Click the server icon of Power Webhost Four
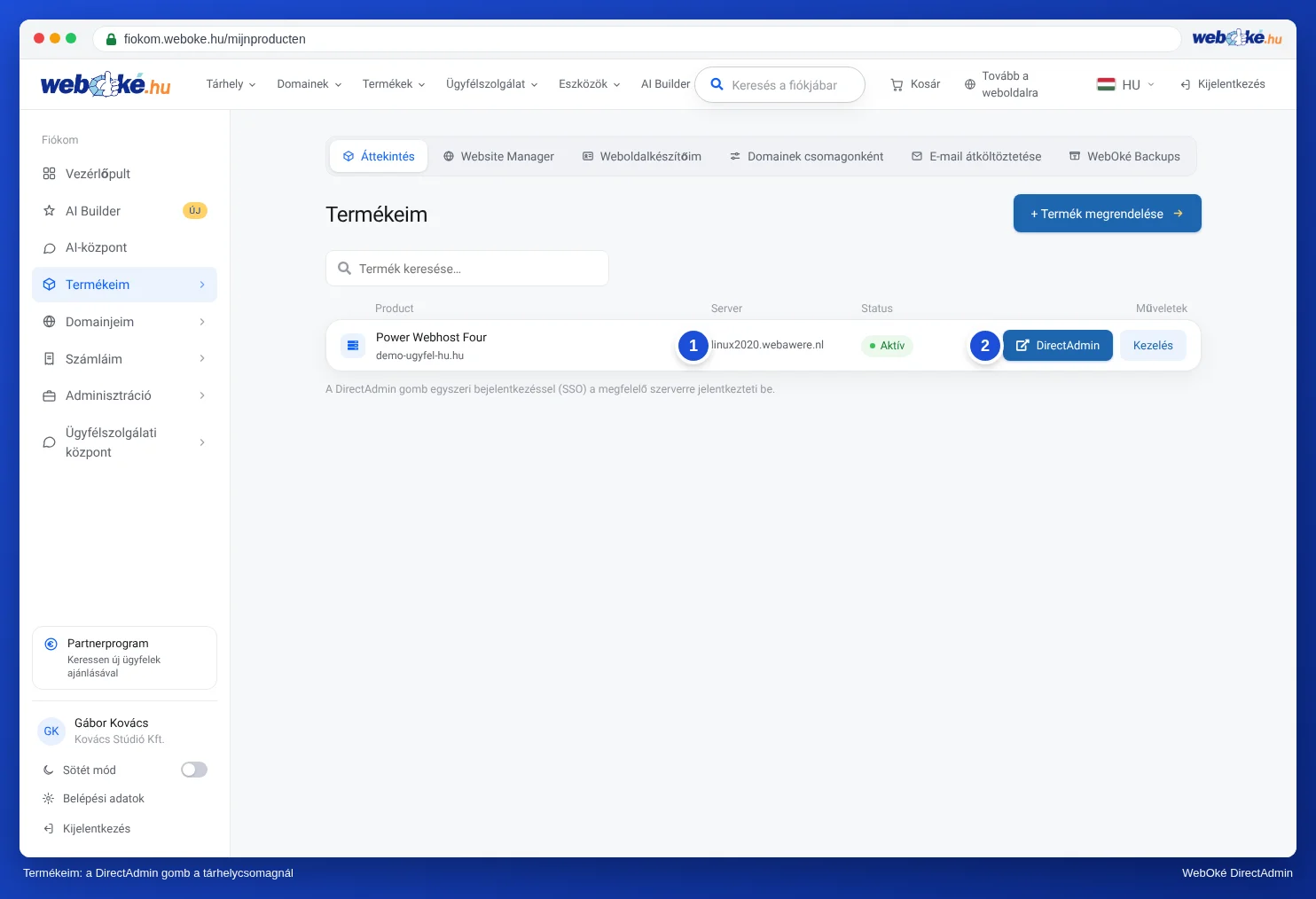 [x=353, y=345]
